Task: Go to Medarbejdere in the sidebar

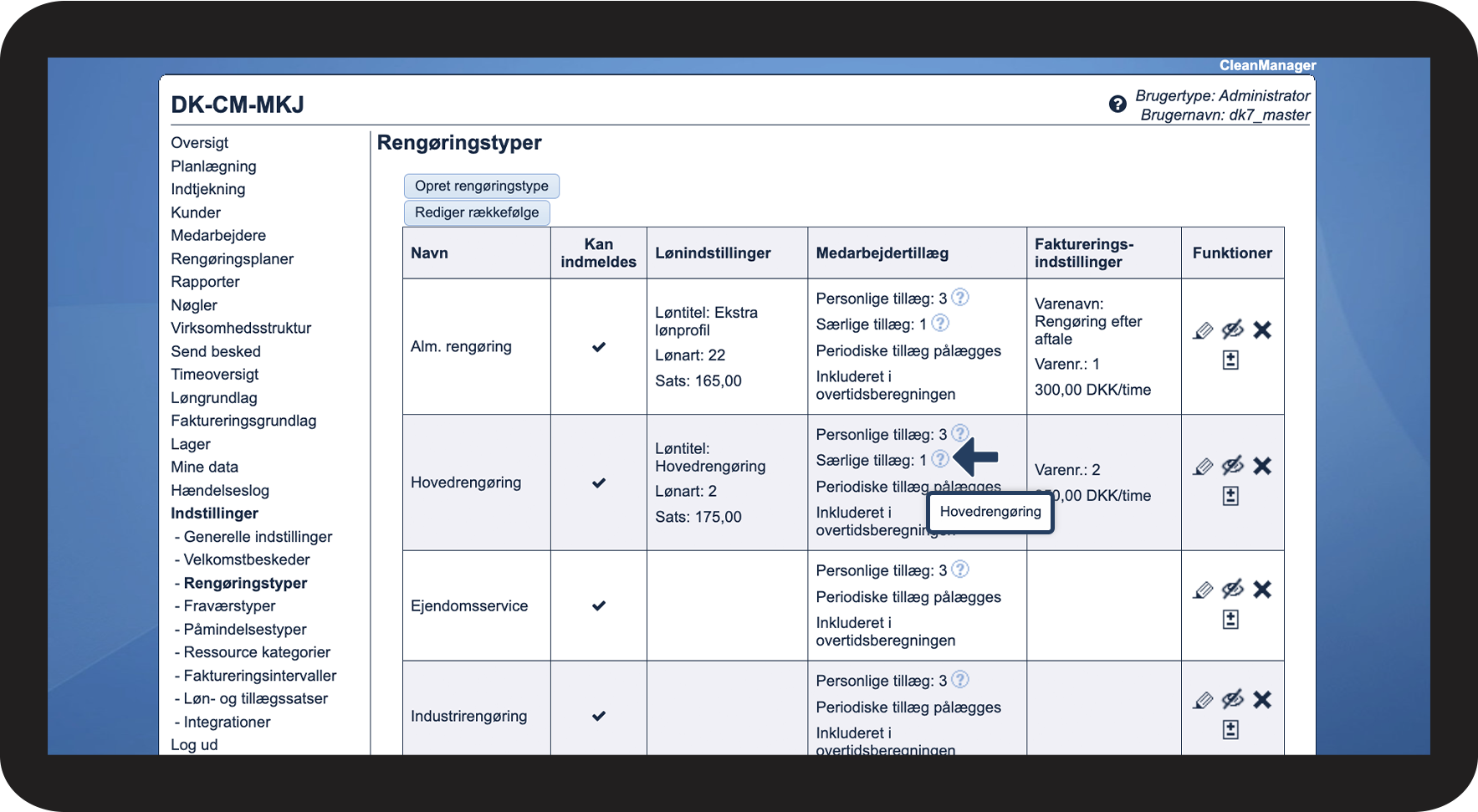Action: click(218, 236)
